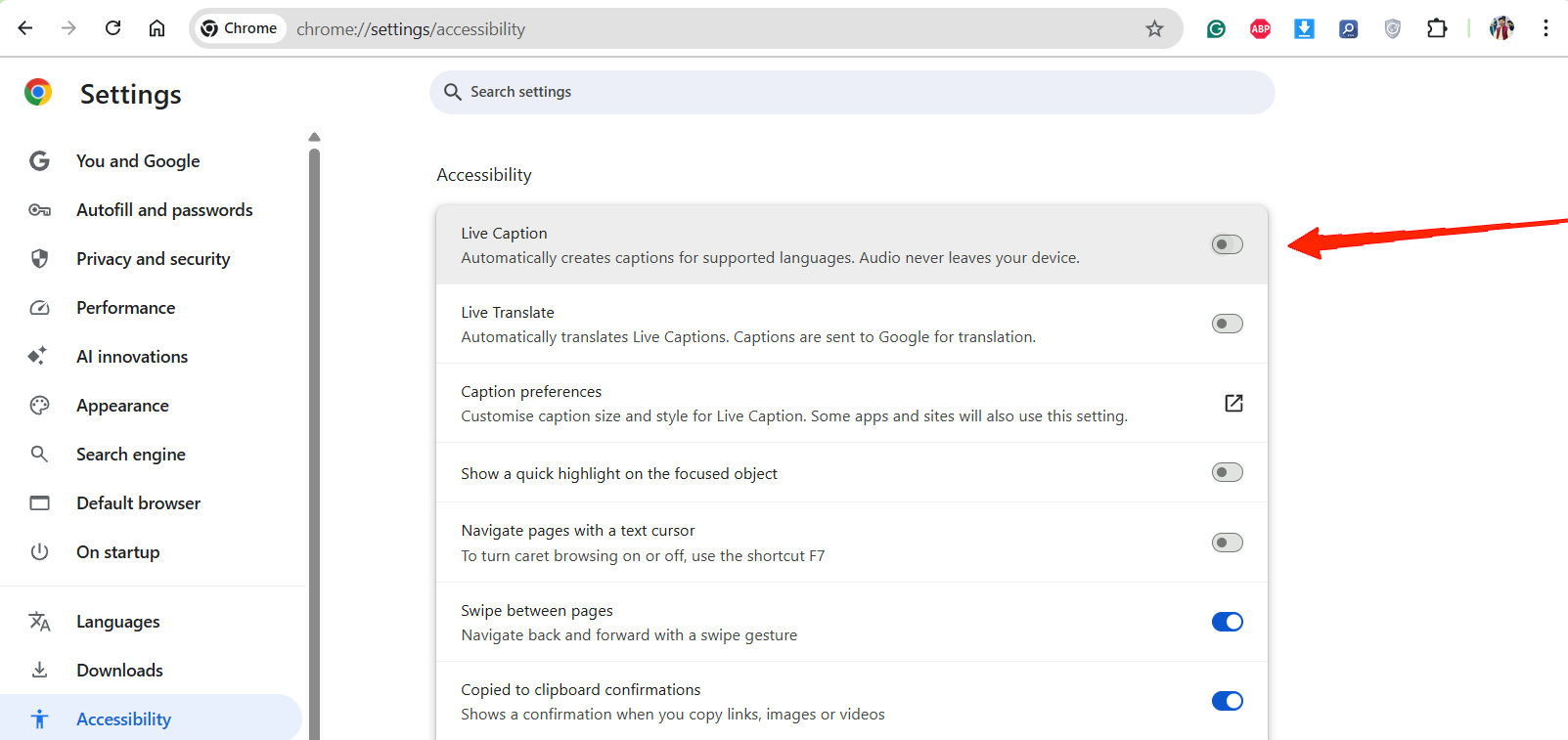Click the Search settings field
Image resolution: width=1568 pixels, height=740 pixels.
[x=851, y=92]
